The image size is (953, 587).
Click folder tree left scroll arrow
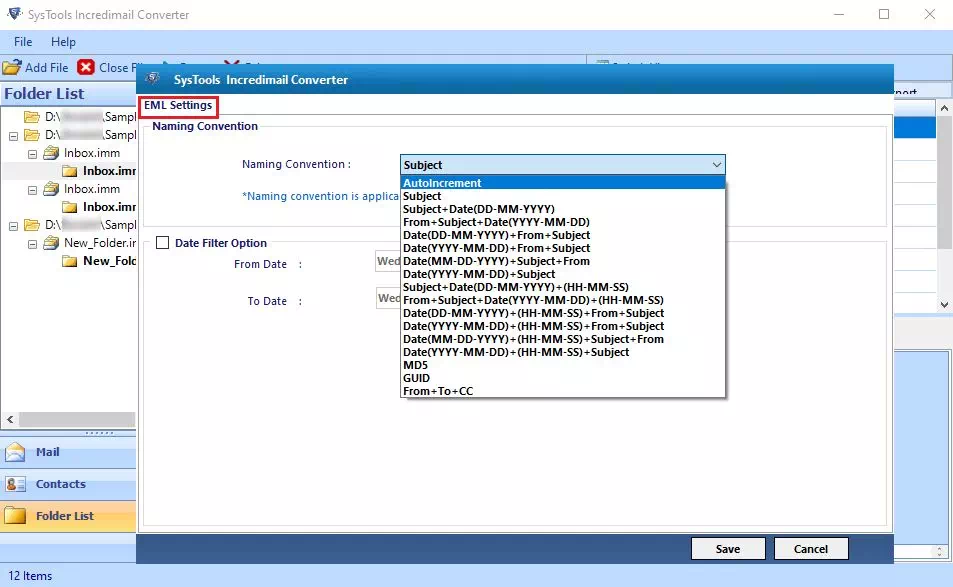coord(10,419)
